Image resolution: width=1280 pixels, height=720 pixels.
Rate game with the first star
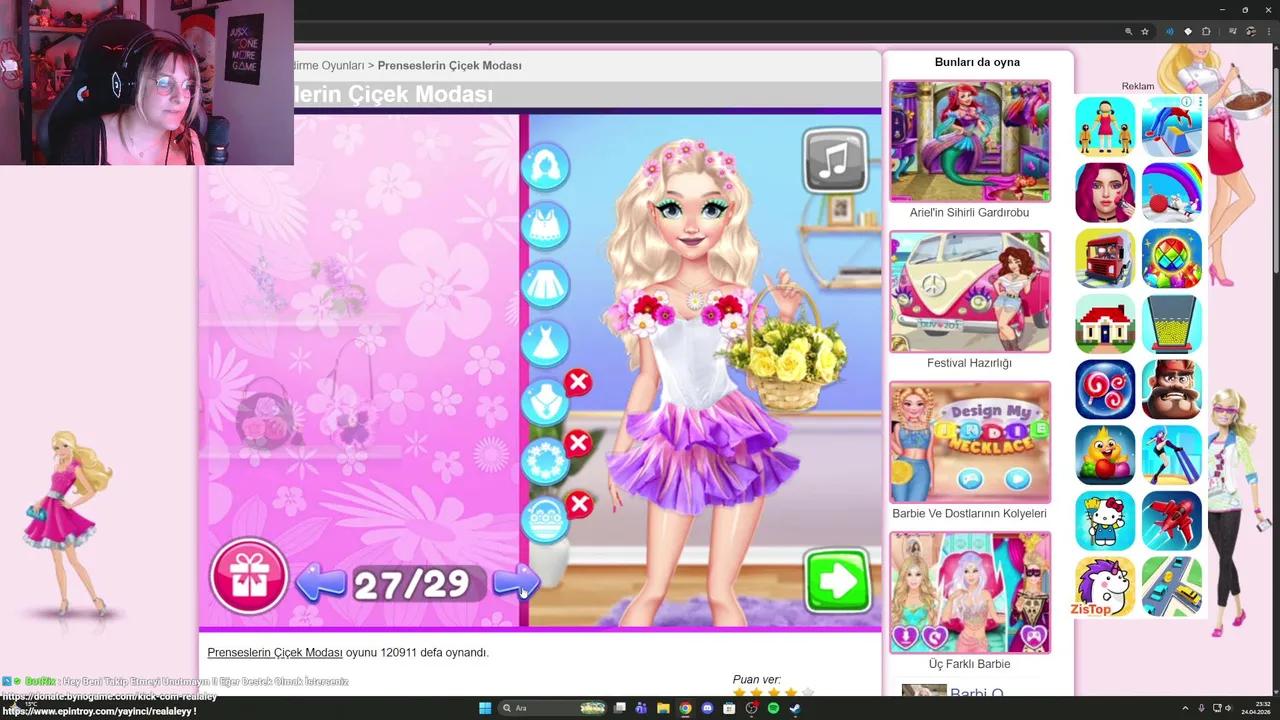click(740, 692)
